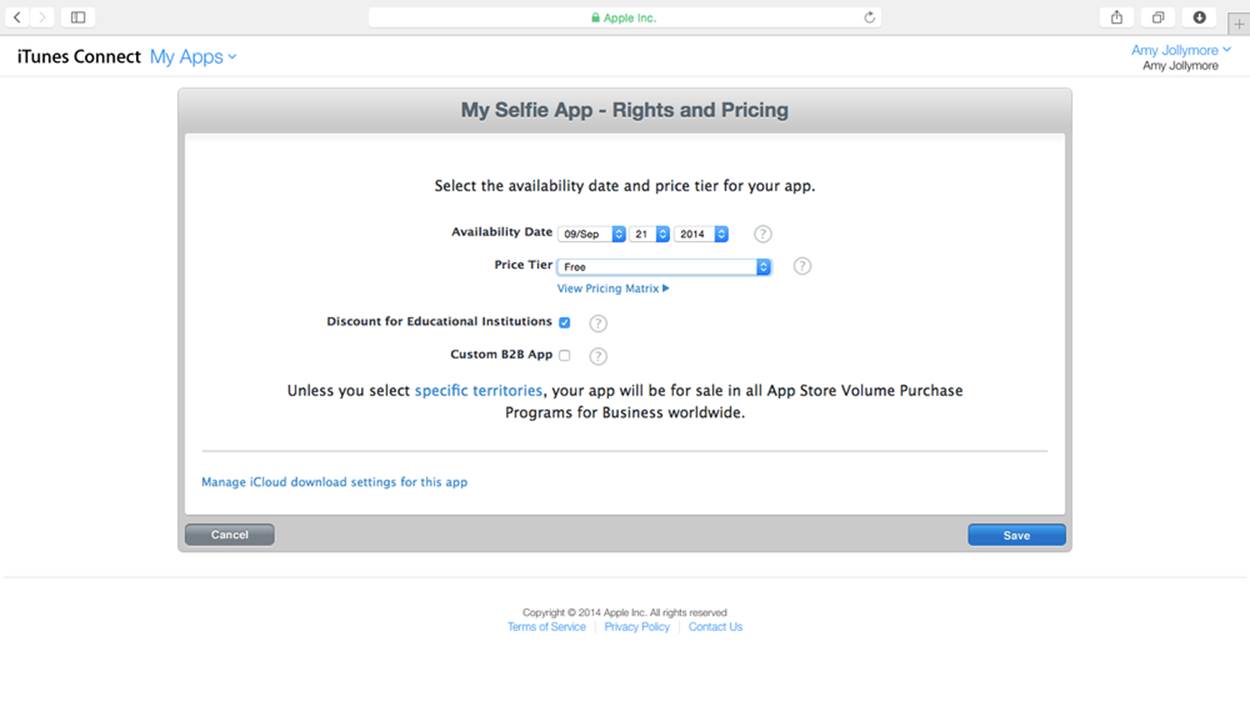The width and height of the screenshot is (1250, 702).
Task: Enable the Custom B2B App checkbox
Action: (x=564, y=355)
